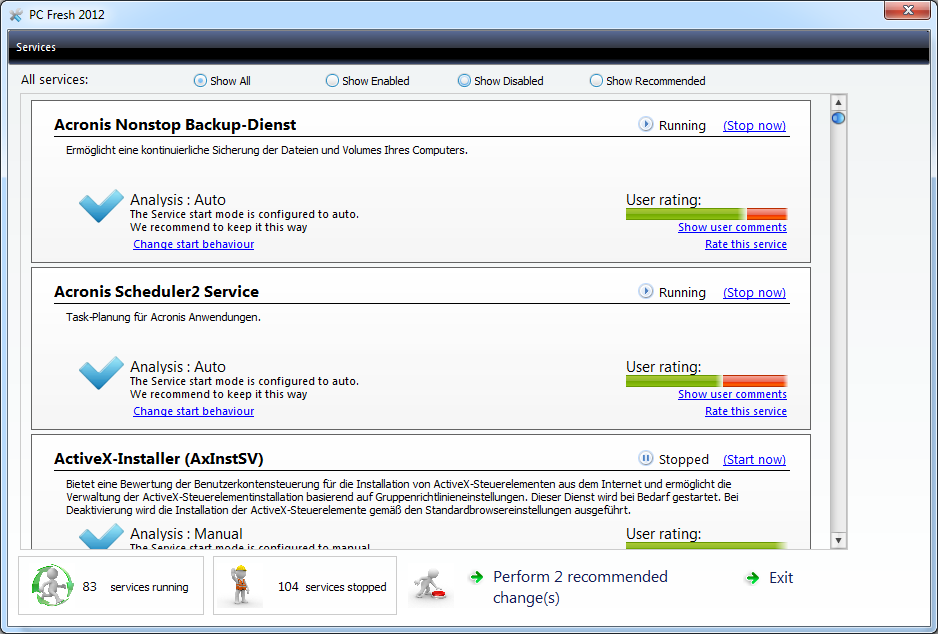
Task: Click the worker figure services stopped icon
Action: coord(240,586)
